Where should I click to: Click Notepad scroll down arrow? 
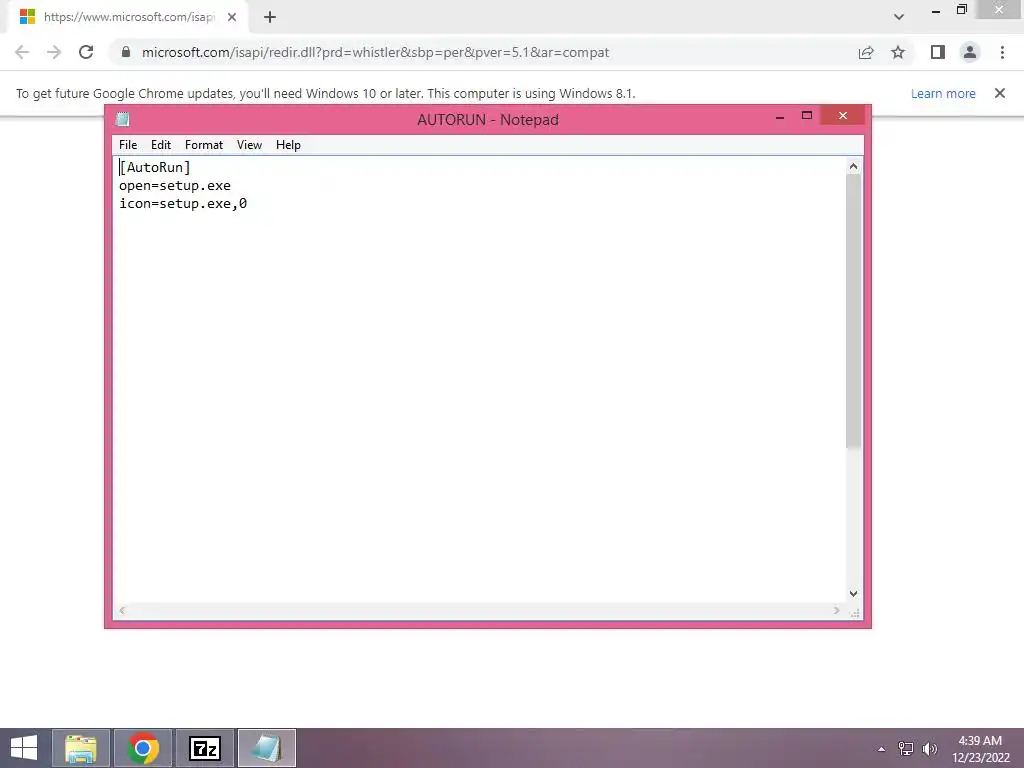[854, 594]
